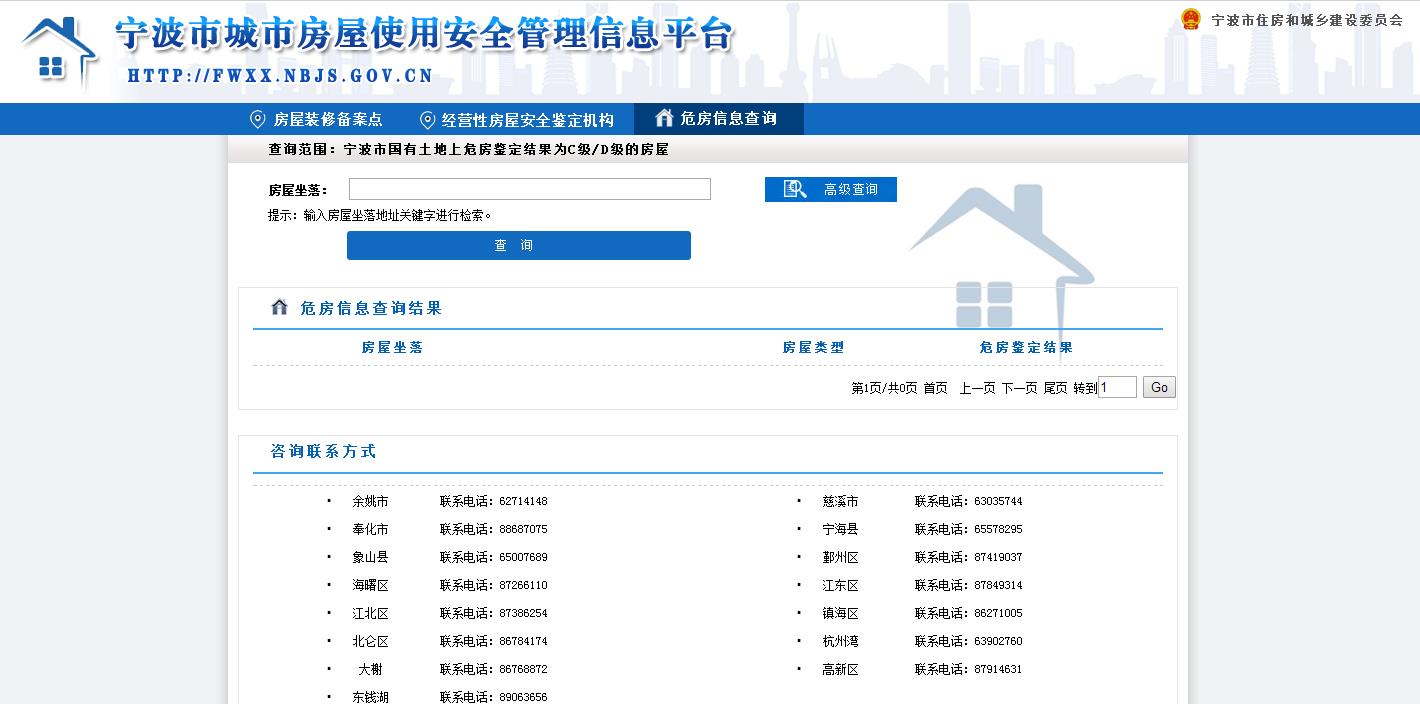Viewport: 1420px width, 704px height.
Task: Click the 房屋坐落 column header
Action: coord(392,347)
